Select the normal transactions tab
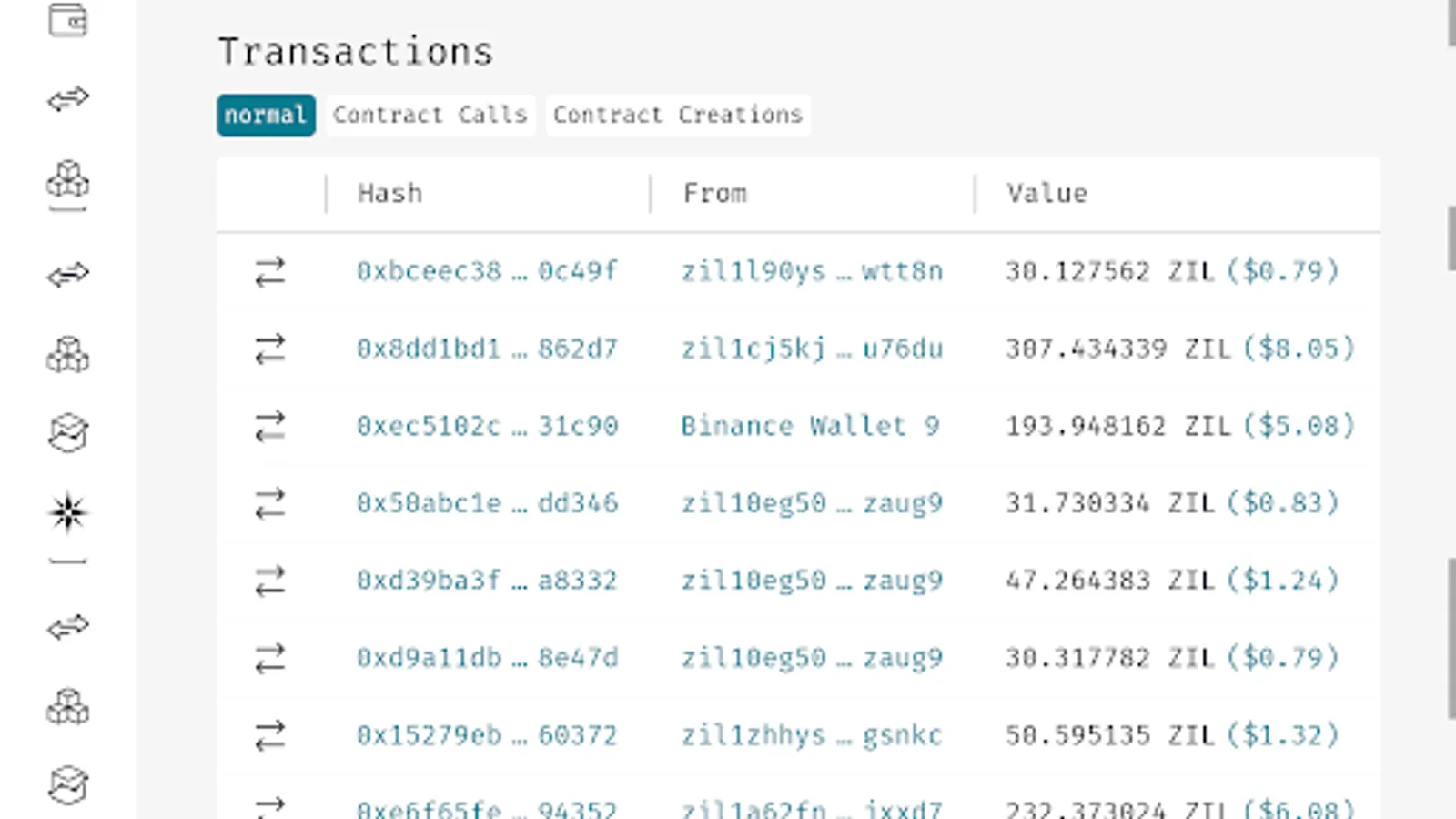This screenshot has height=819, width=1456. pyautogui.click(x=266, y=116)
